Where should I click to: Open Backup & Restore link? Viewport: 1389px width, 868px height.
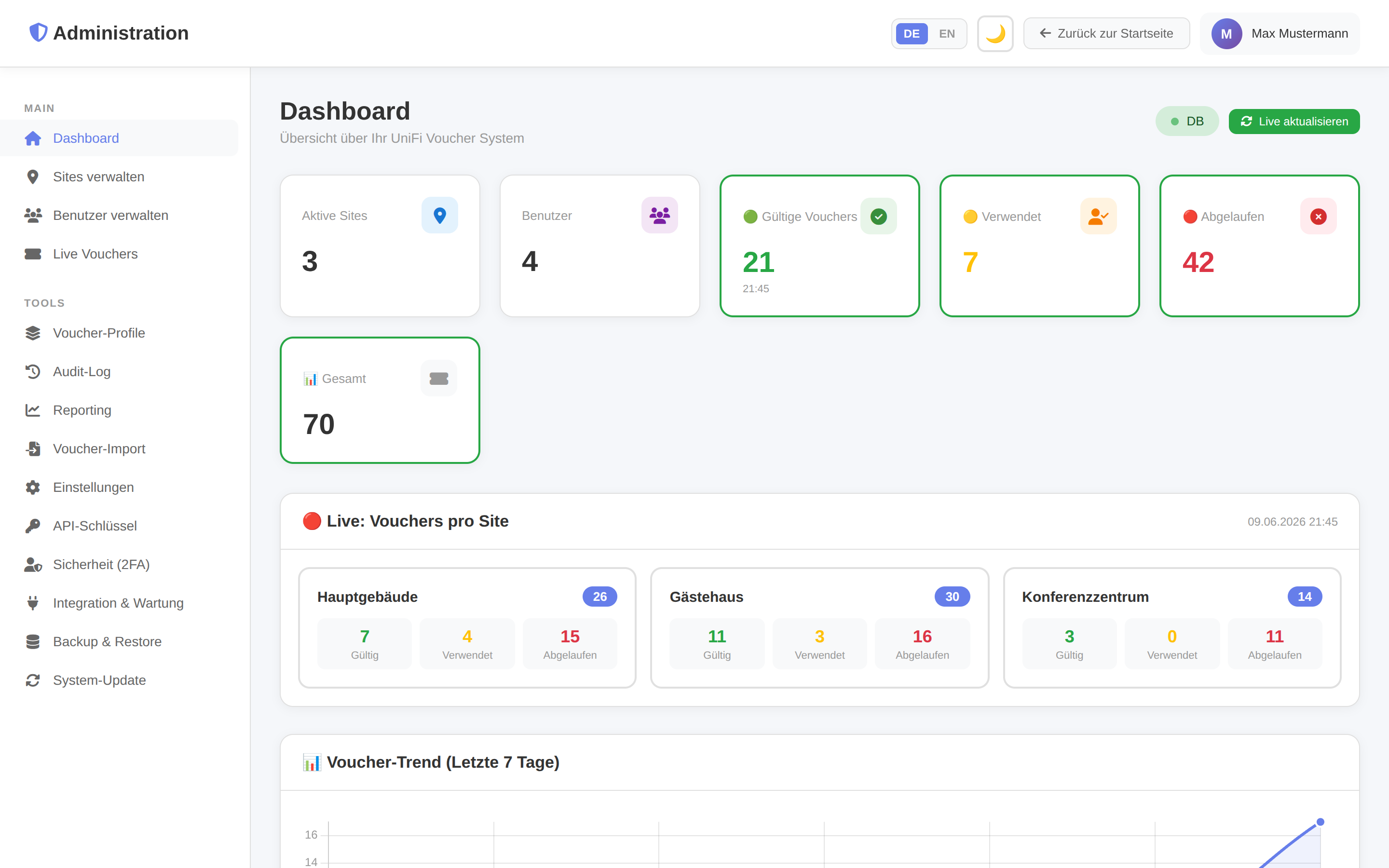[x=119, y=641]
